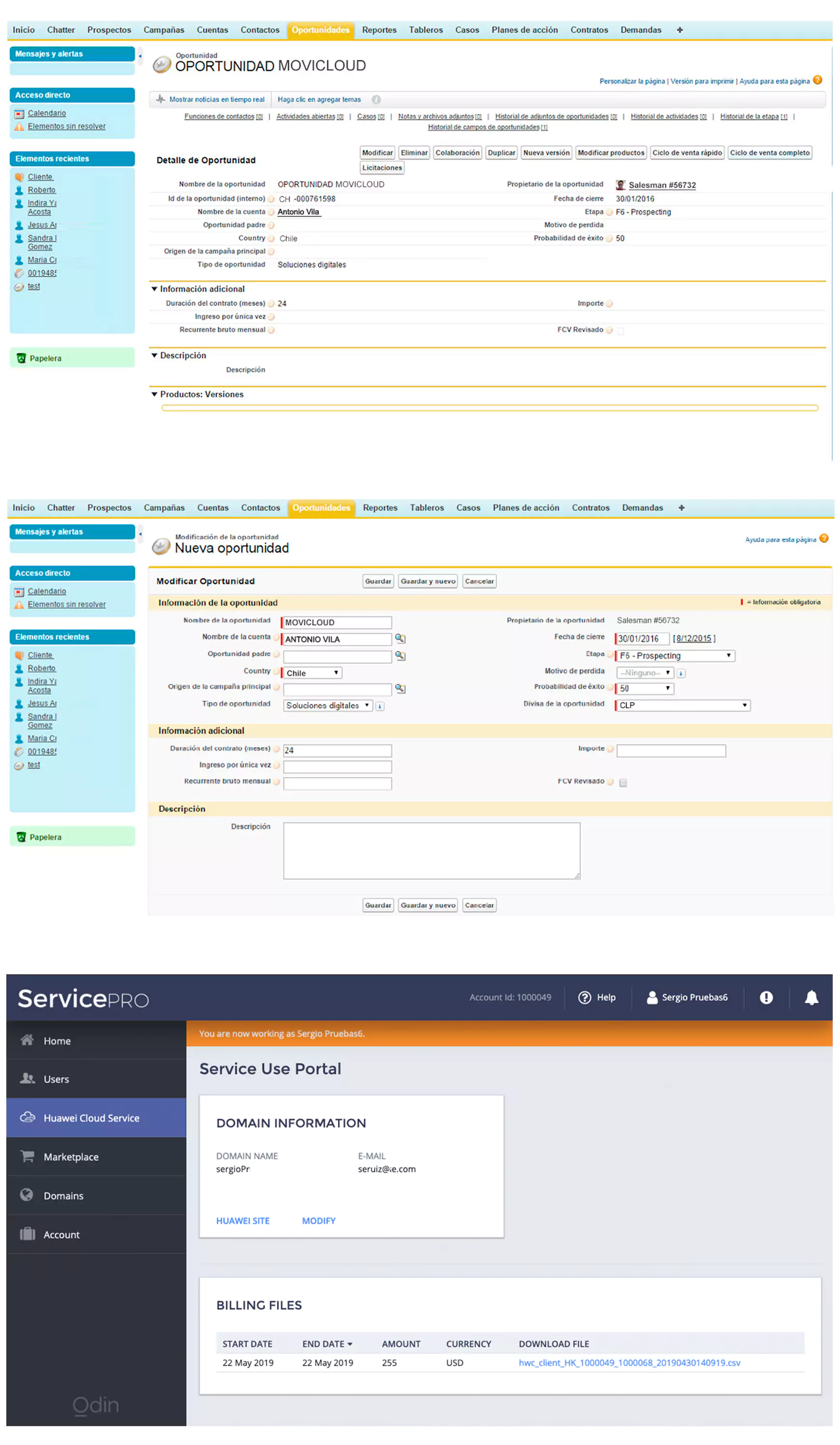This screenshot has height=1445, width=840.
Task: Open Motivo de perdida dropdown showing Ninguno
Action: click(x=645, y=673)
